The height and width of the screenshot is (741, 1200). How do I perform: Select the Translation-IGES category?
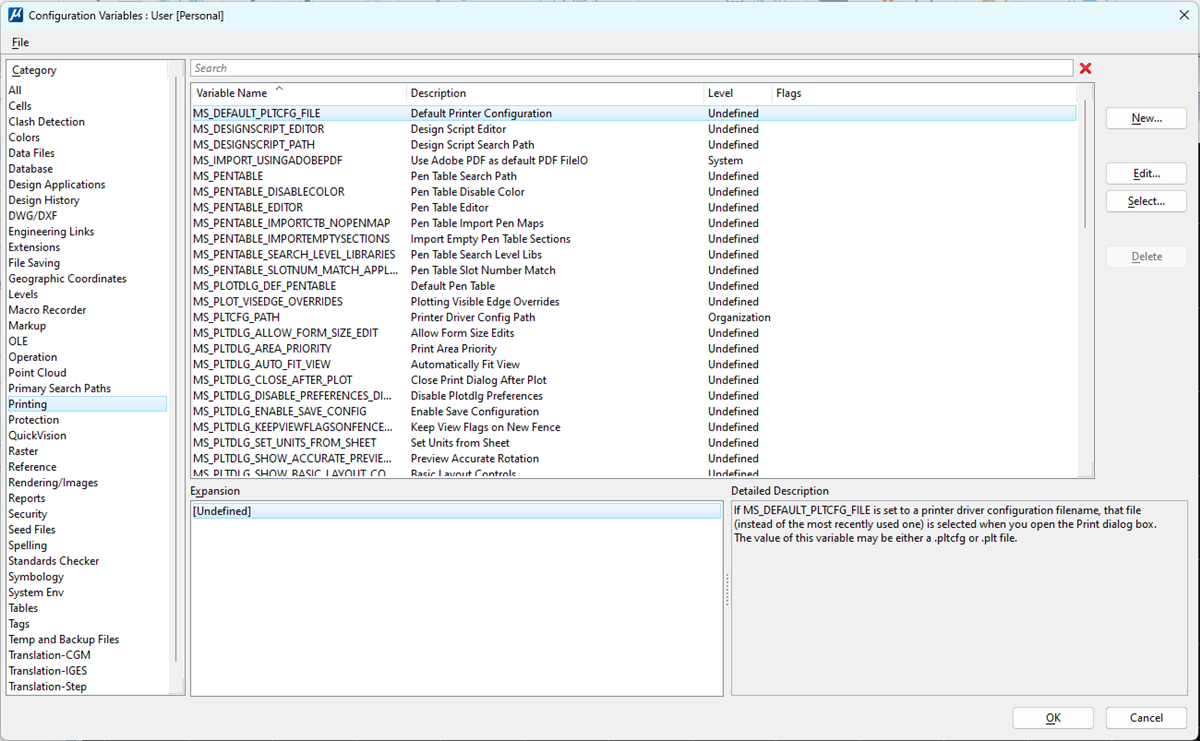point(49,670)
